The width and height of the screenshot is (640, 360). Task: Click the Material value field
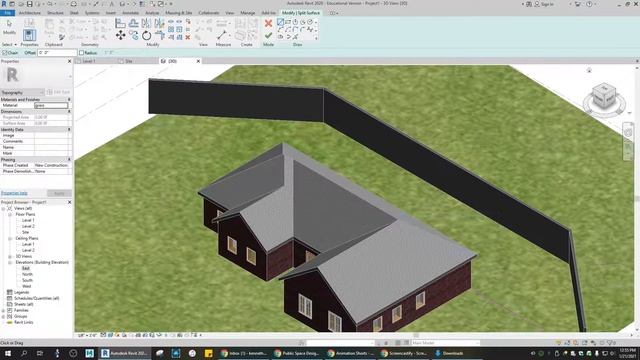coord(51,105)
